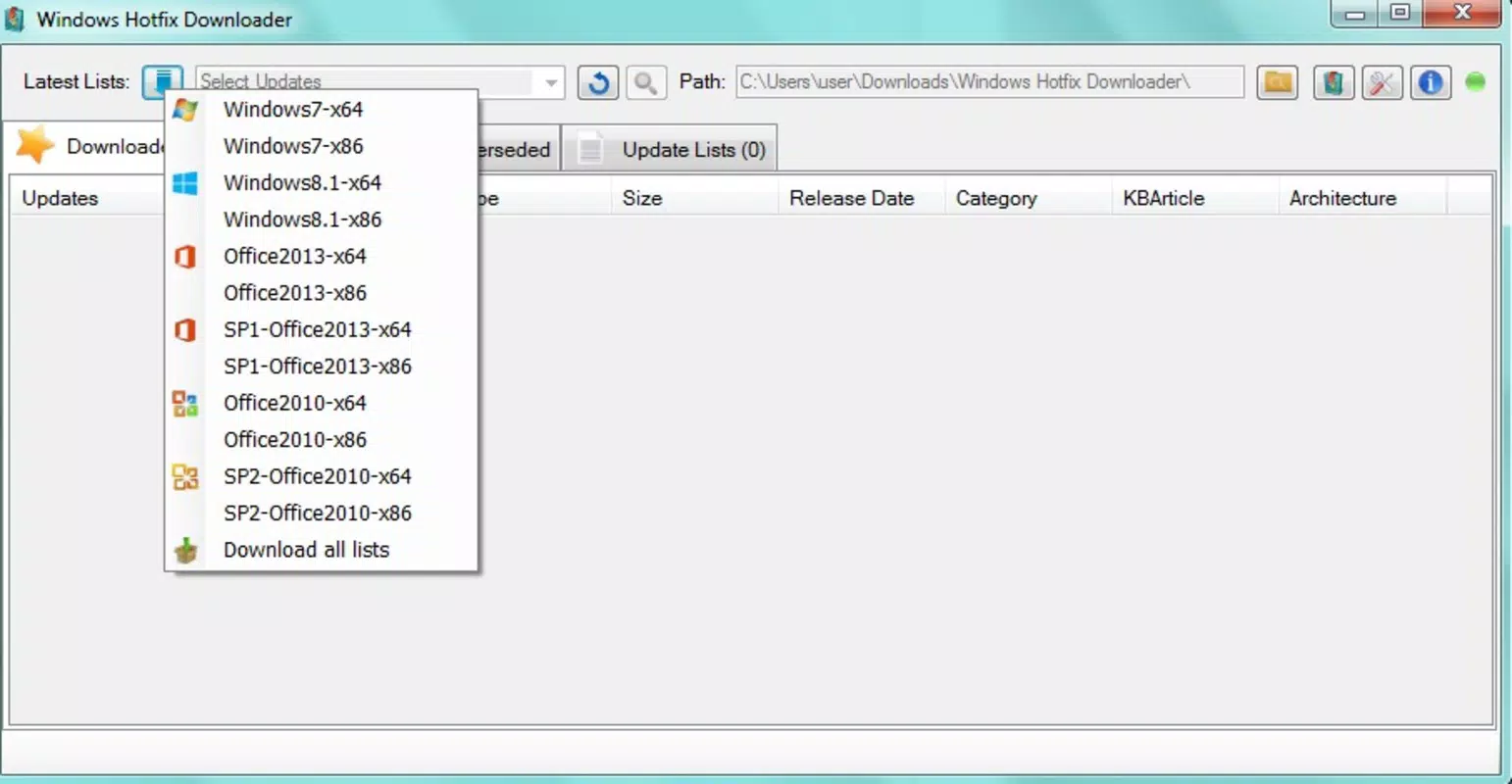Viewport: 1512px width, 784px height.
Task: Choose Windows7-x64 from the list menu
Action: (322, 109)
